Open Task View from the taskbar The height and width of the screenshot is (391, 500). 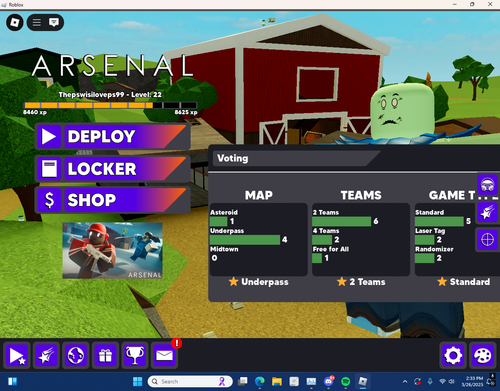[243, 381]
